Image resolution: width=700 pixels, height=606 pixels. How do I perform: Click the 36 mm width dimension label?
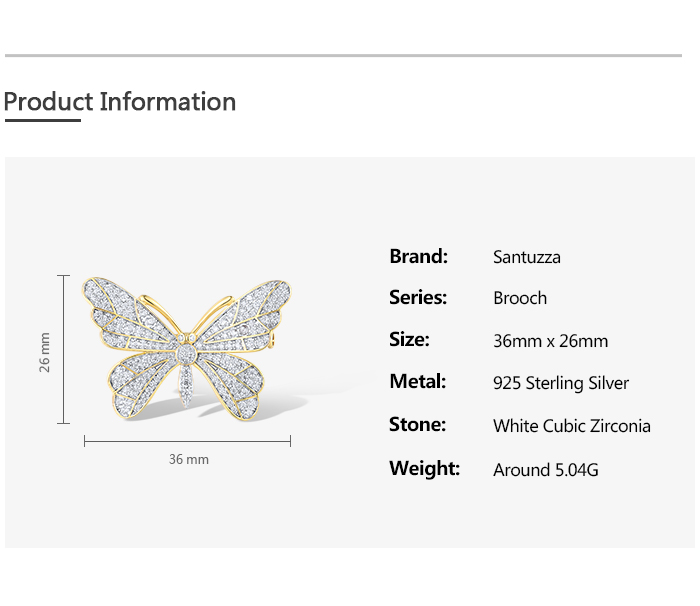point(188,459)
